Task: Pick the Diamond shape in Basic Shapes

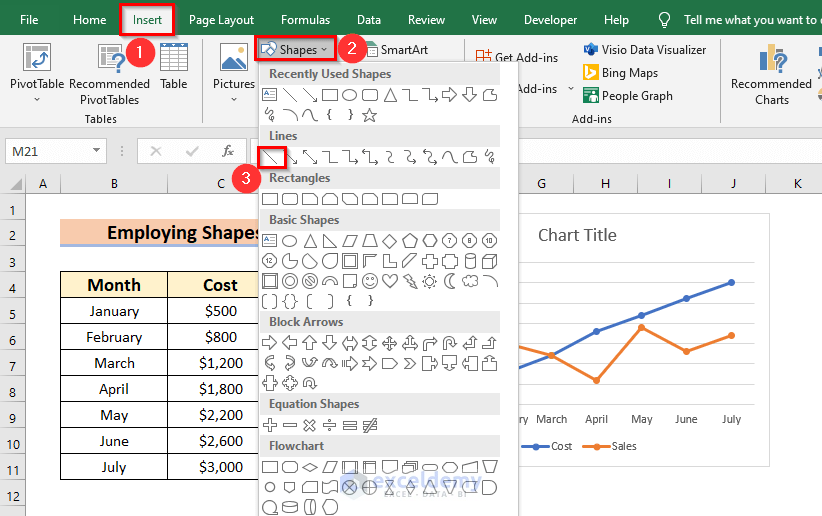Action: [390, 241]
